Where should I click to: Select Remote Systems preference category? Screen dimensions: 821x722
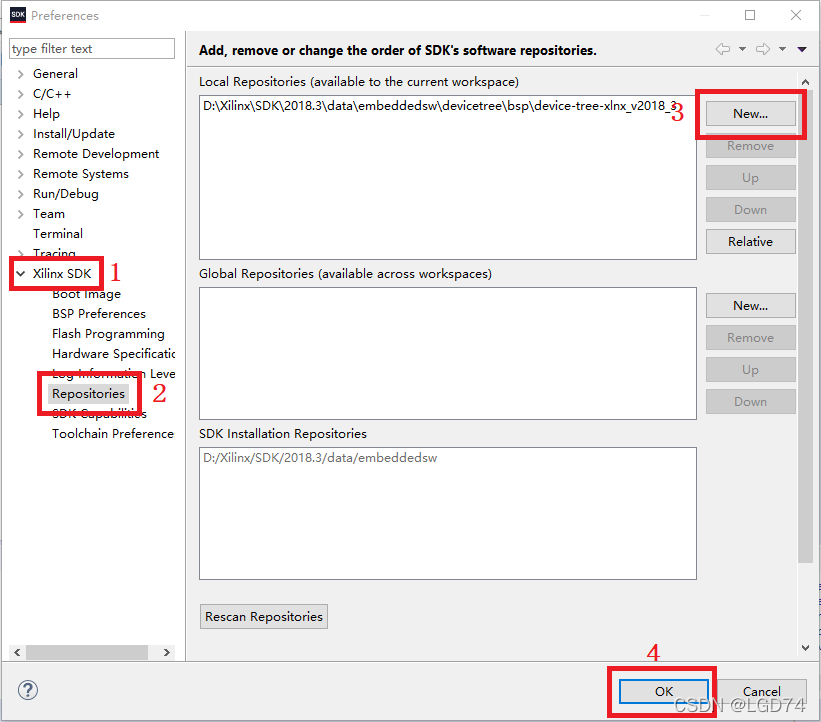(x=81, y=173)
